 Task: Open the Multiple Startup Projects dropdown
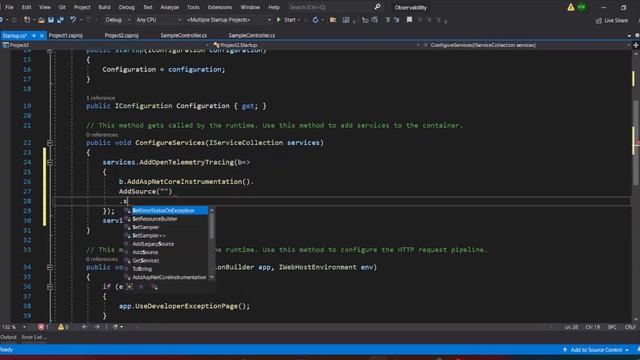click(x=229, y=20)
